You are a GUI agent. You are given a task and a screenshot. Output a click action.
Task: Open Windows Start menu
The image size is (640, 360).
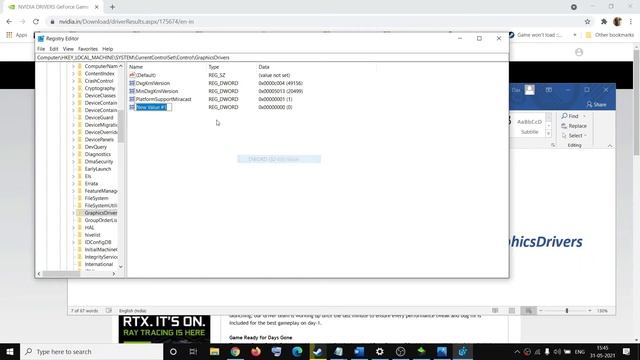(x=10, y=351)
